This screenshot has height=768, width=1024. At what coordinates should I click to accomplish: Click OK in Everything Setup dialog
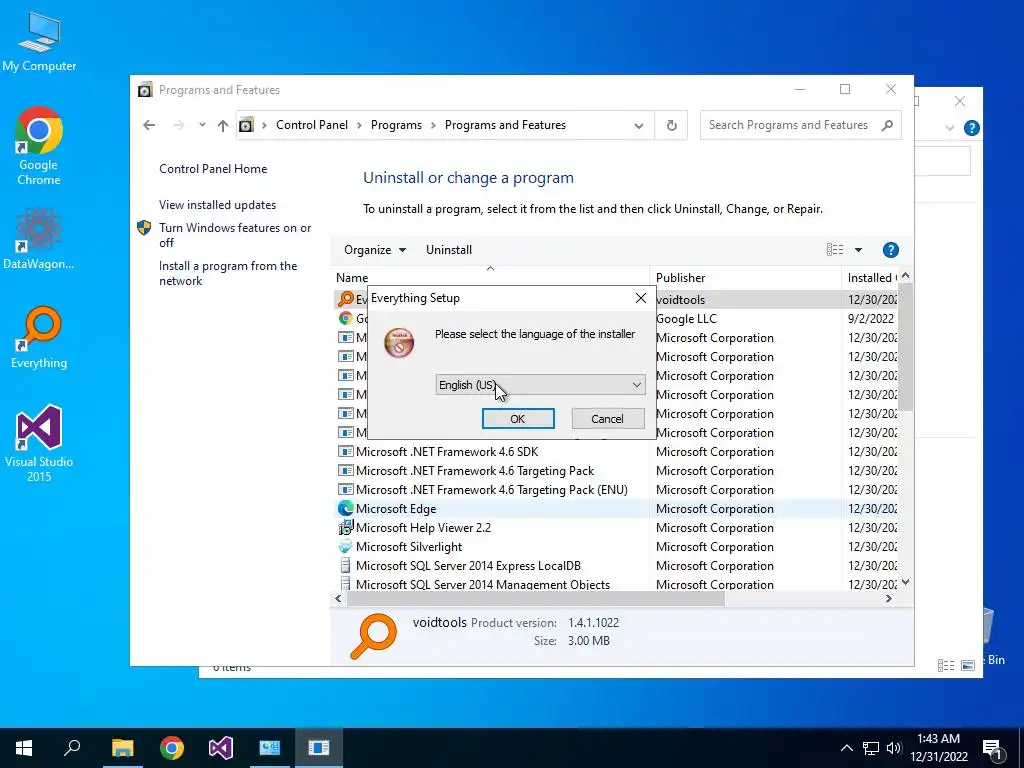518,419
